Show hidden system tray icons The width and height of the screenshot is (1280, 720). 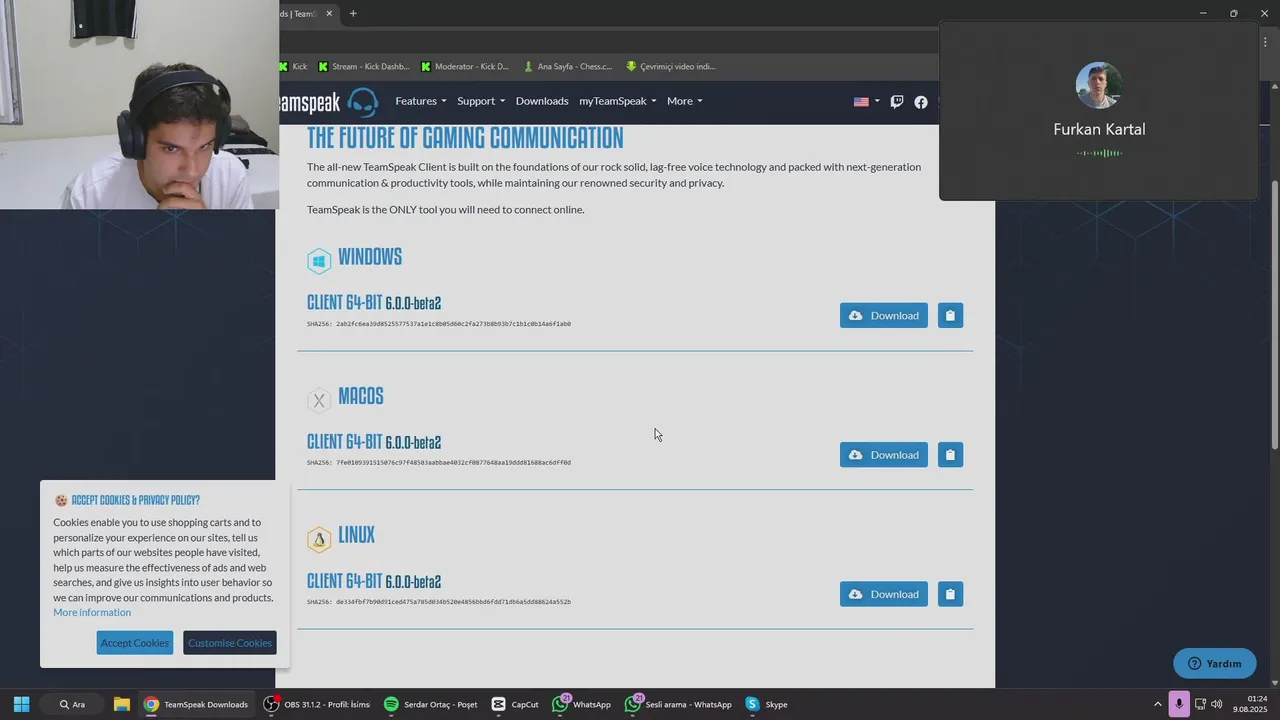click(1158, 704)
